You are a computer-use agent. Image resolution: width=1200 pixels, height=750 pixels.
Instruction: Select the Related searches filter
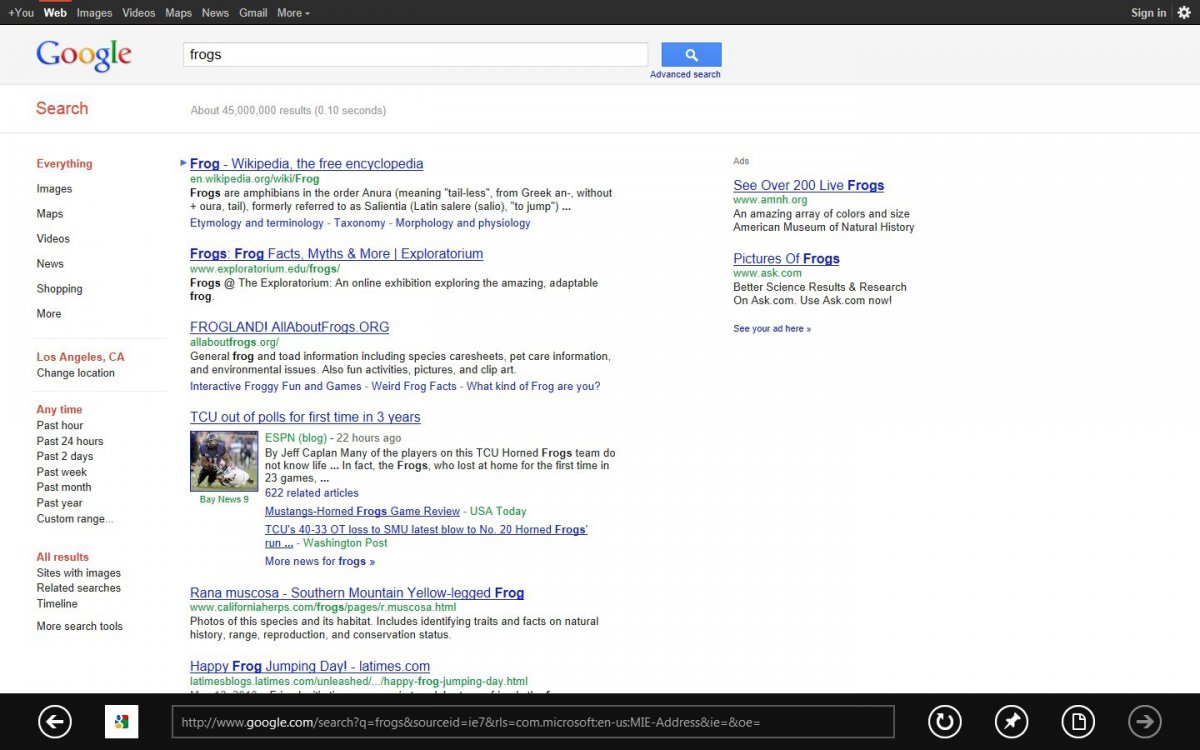click(x=79, y=588)
